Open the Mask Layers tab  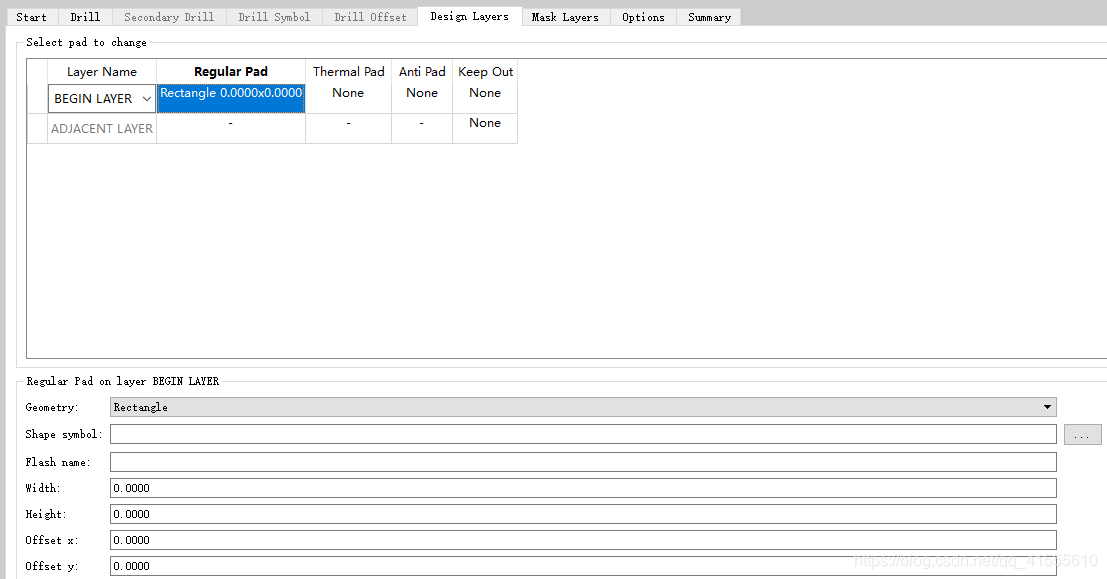(x=565, y=17)
